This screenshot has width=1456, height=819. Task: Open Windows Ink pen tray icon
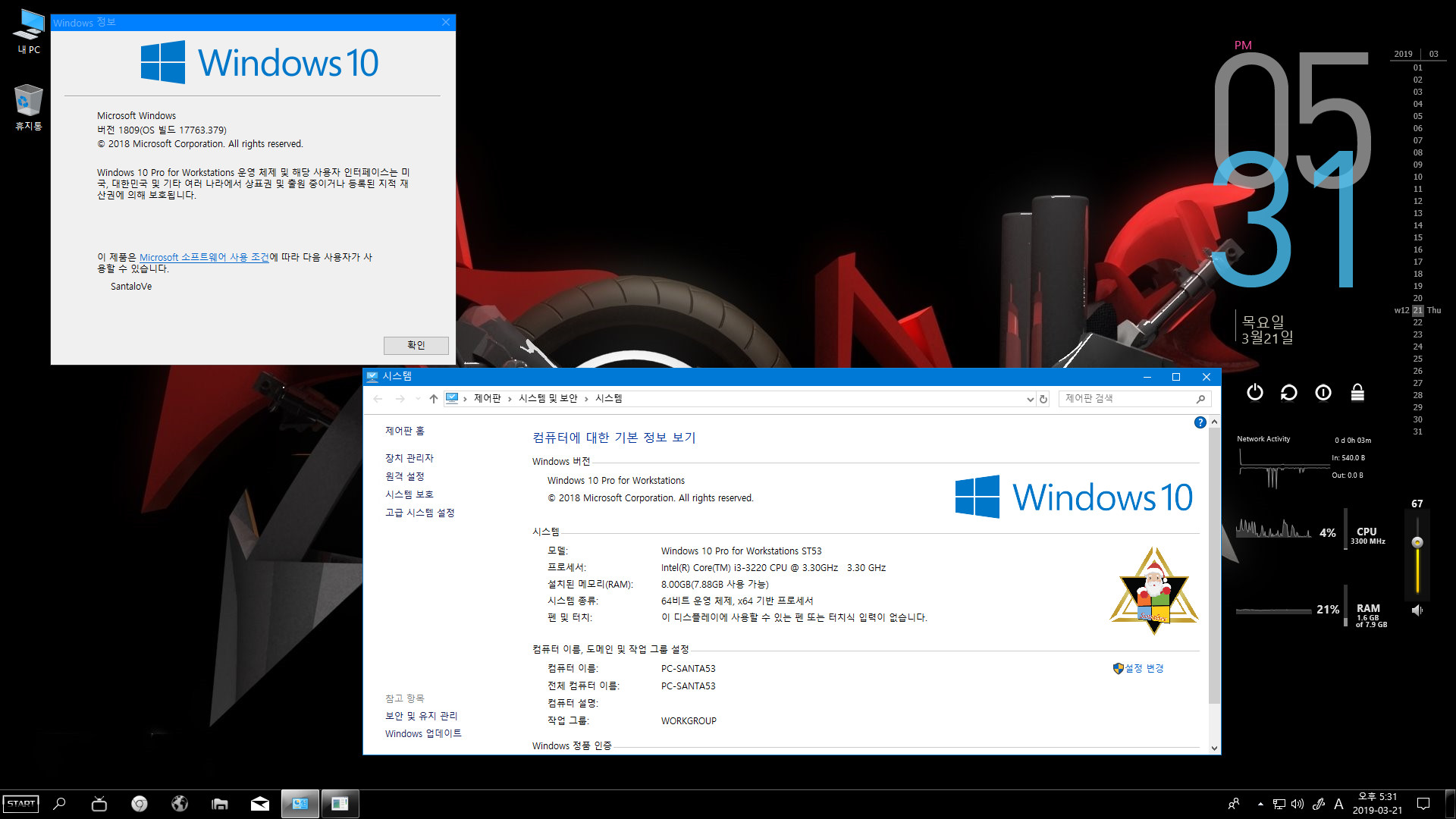point(1319,804)
